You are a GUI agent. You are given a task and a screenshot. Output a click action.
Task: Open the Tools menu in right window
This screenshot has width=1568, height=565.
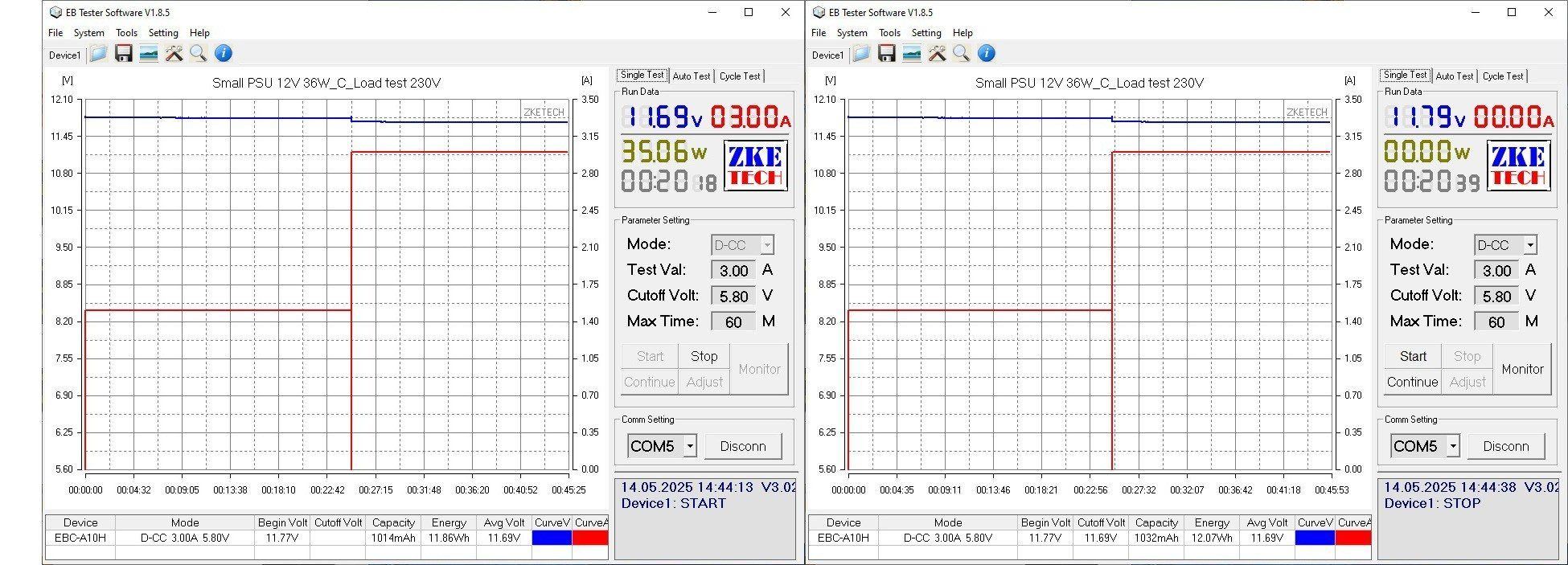[889, 33]
